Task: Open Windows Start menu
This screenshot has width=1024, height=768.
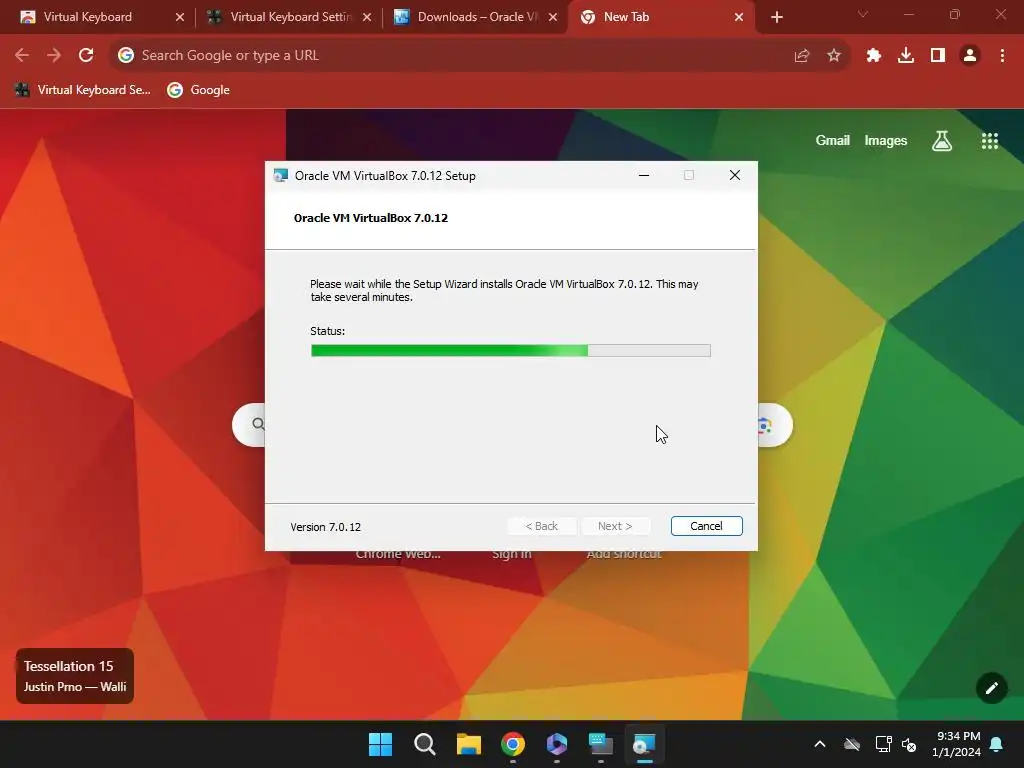Action: [380, 744]
